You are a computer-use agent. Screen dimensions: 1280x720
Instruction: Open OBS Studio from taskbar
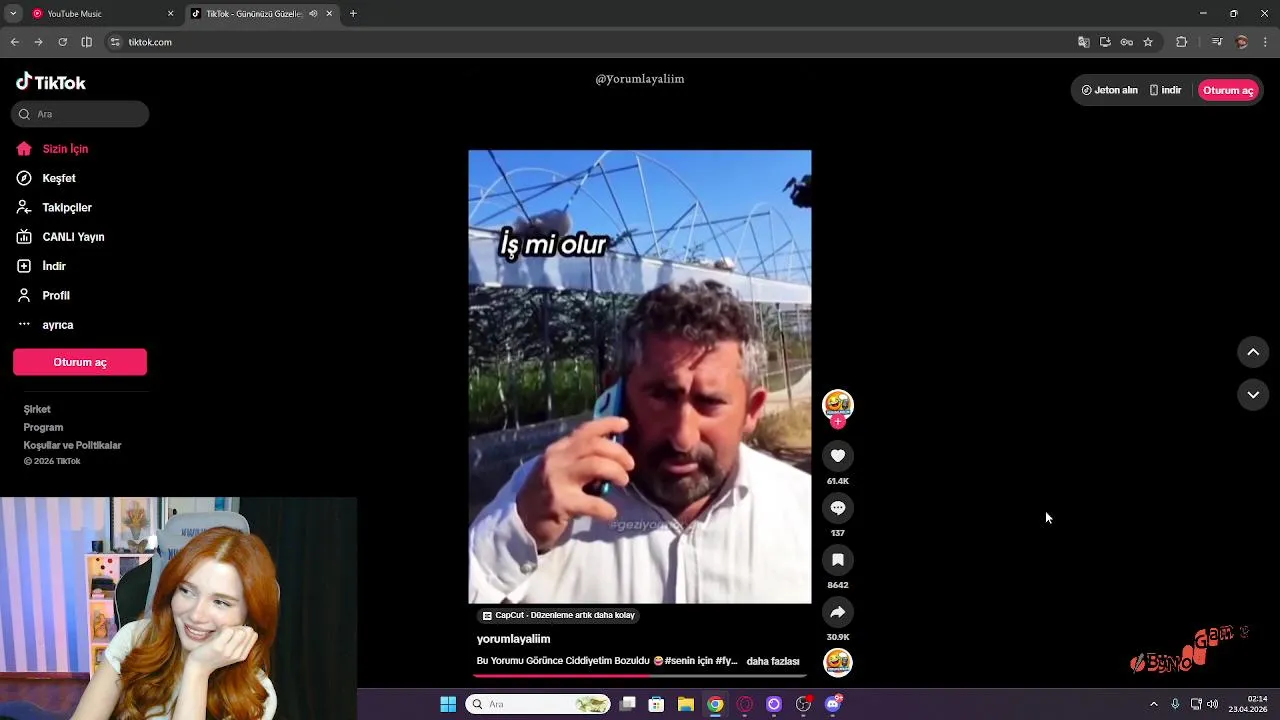(x=803, y=704)
